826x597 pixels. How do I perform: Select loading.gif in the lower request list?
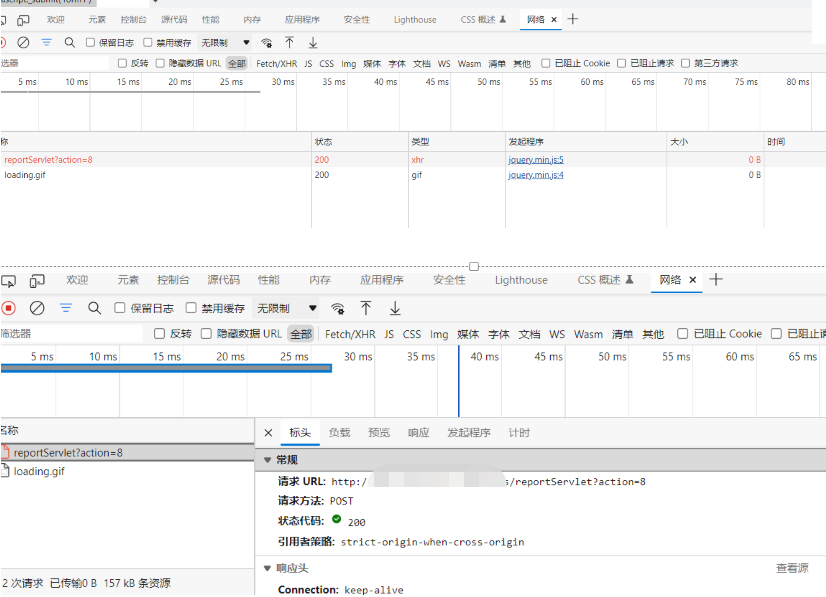pyautogui.click(x=39, y=471)
